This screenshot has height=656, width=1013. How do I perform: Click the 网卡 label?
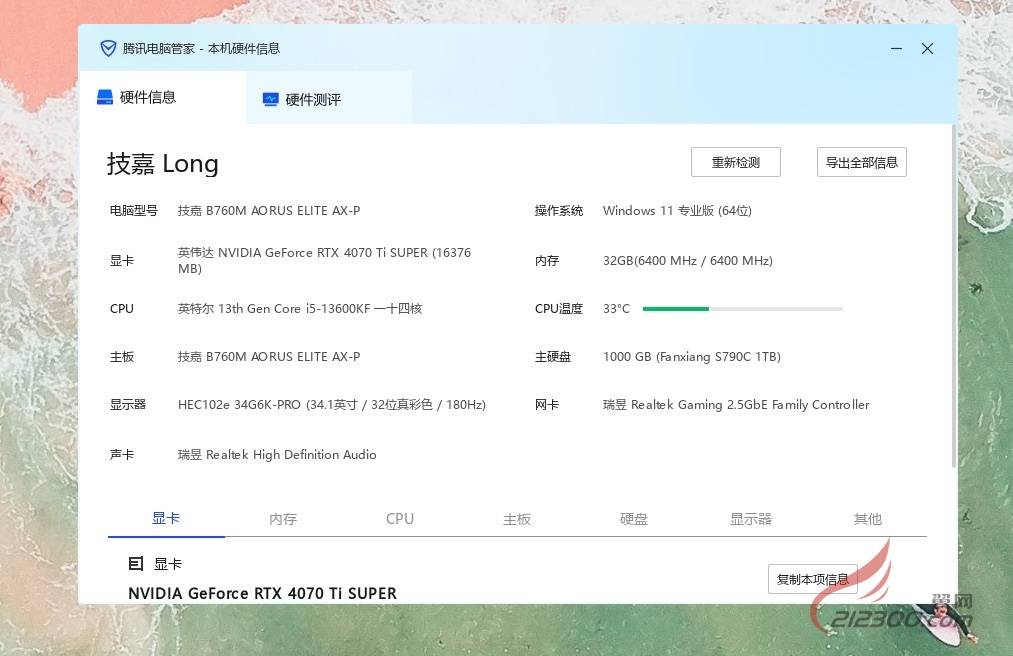[x=547, y=405]
